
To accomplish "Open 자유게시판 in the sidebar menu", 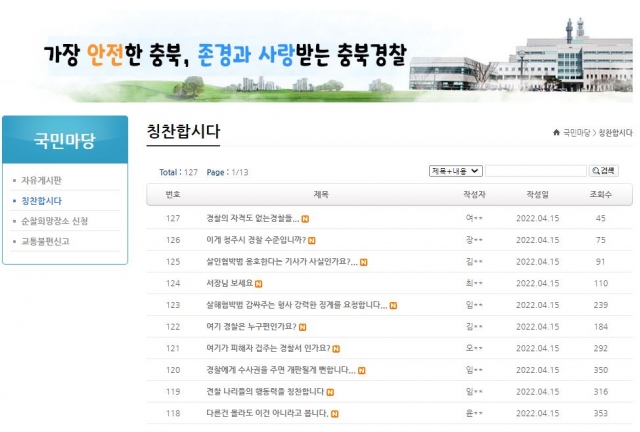I will click(x=41, y=180).
